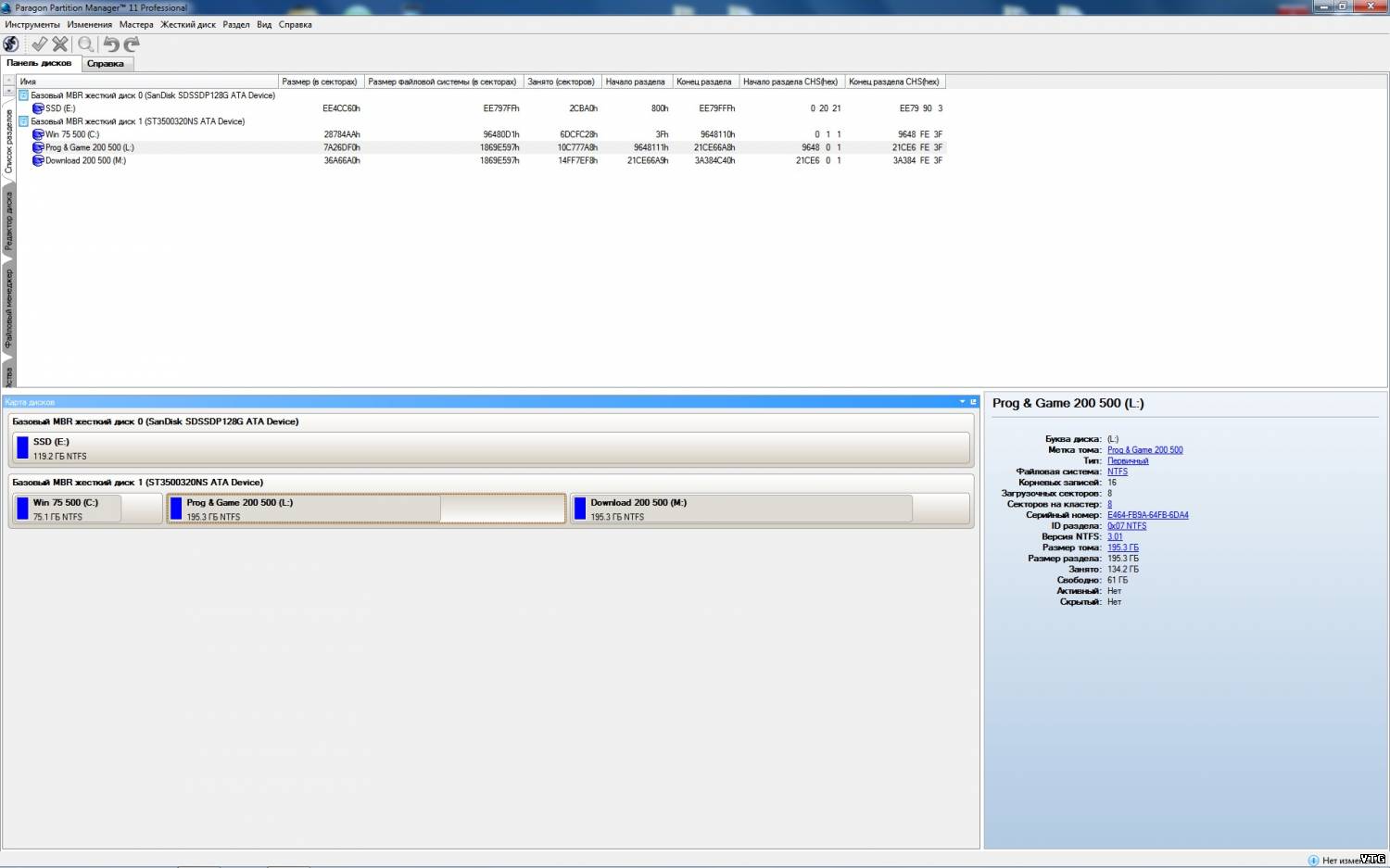Click the Первичный partition type link
The image size is (1390, 868).
click(x=1128, y=461)
